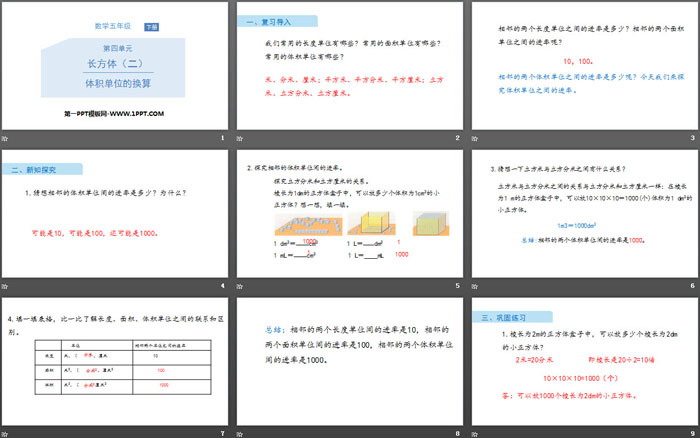The height and width of the screenshot is (438, 700).
Task: Click slide number 7 label
Action: click(x=222, y=434)
